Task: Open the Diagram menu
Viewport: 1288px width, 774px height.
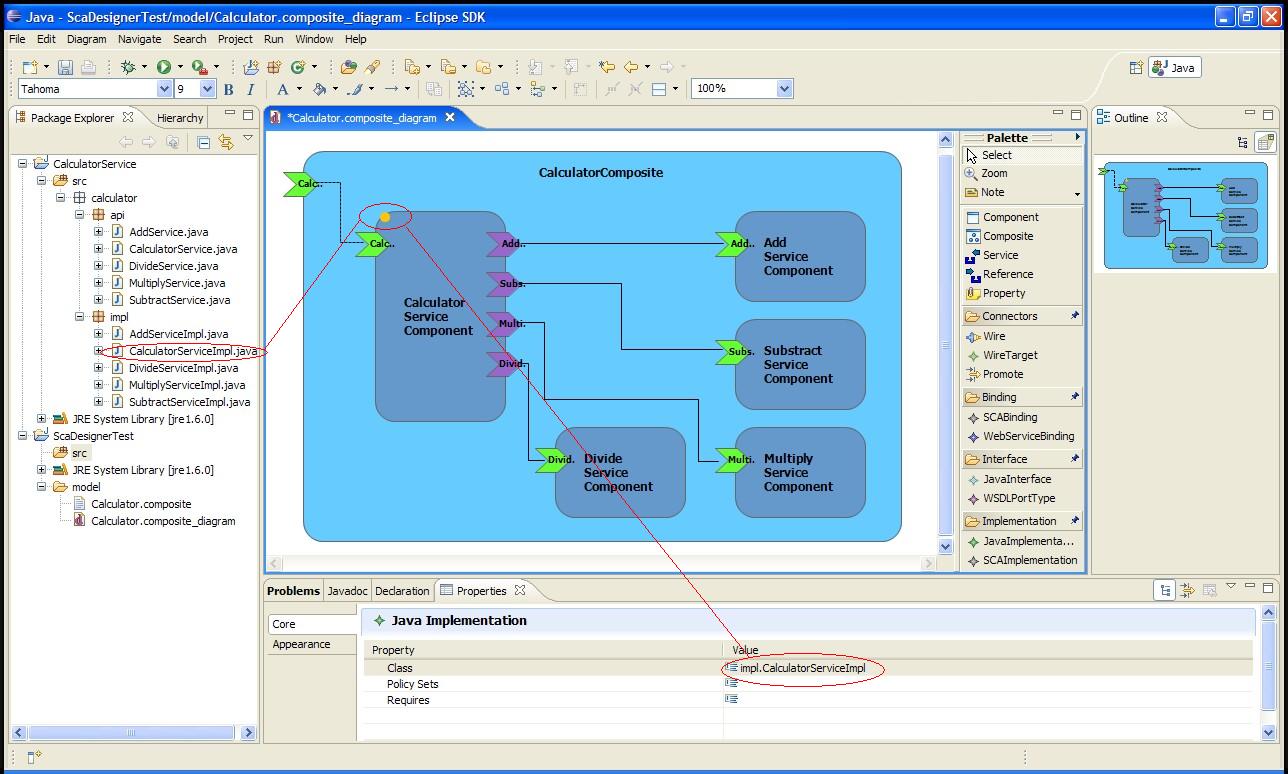Action: [x=86, y=39]
